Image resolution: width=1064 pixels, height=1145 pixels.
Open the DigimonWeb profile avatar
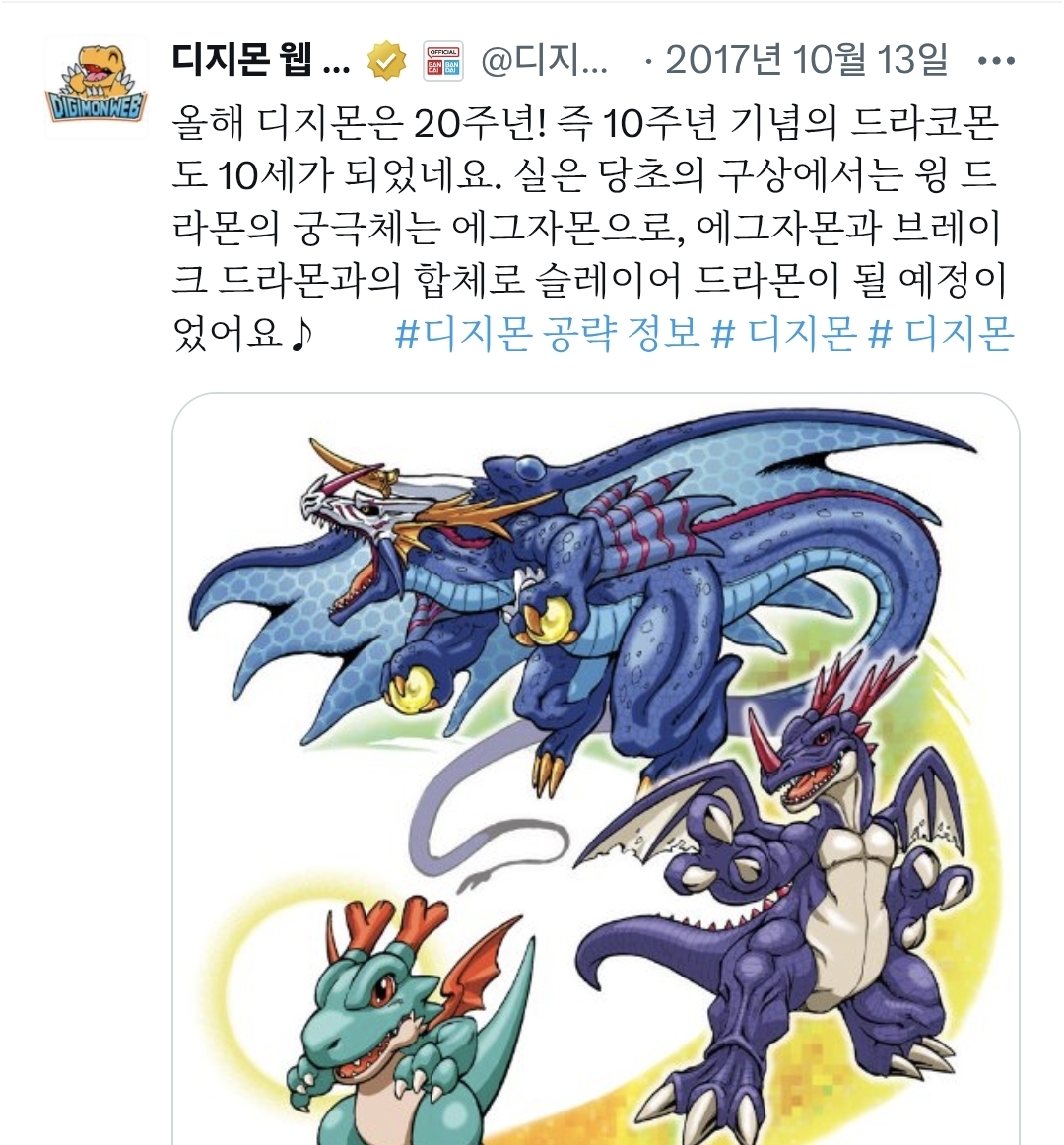click(96, 86)
